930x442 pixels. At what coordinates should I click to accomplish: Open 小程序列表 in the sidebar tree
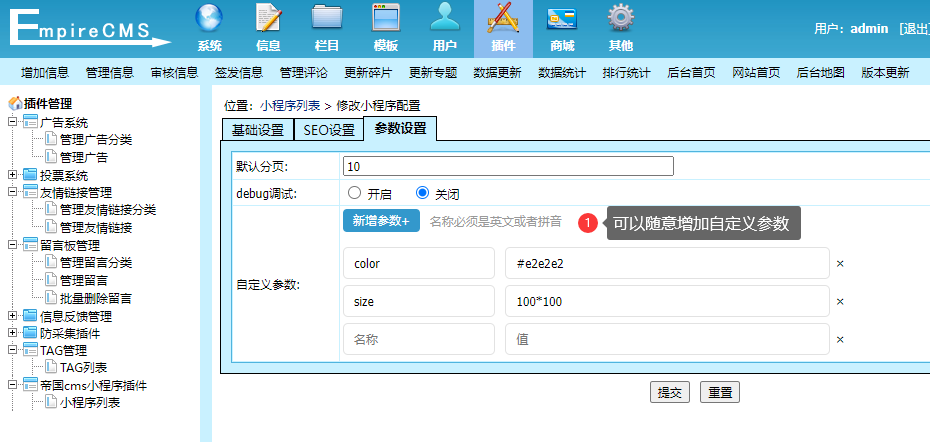click(x=90, y=403)
